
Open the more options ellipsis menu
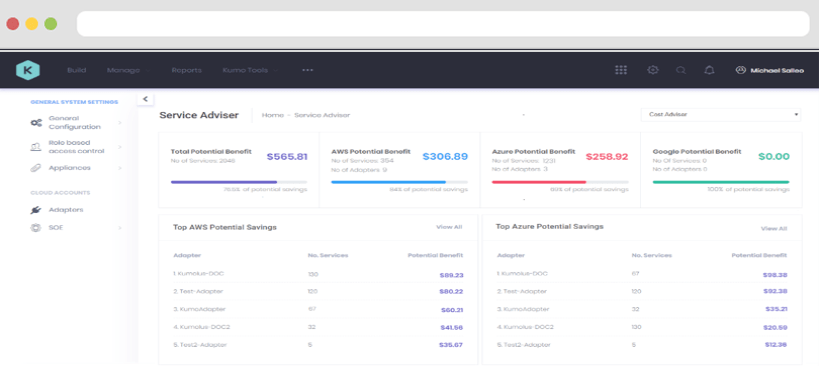point(307,70)
